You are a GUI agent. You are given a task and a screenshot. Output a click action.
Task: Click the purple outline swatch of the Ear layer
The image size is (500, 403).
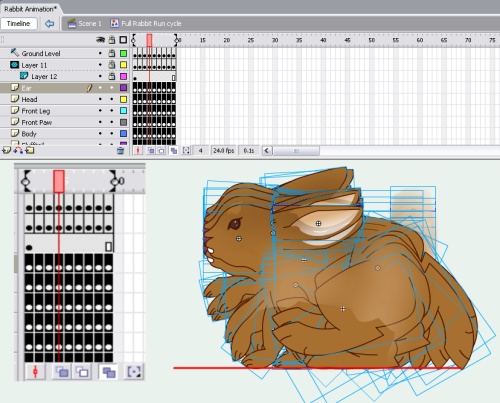(x=123, y=88)
